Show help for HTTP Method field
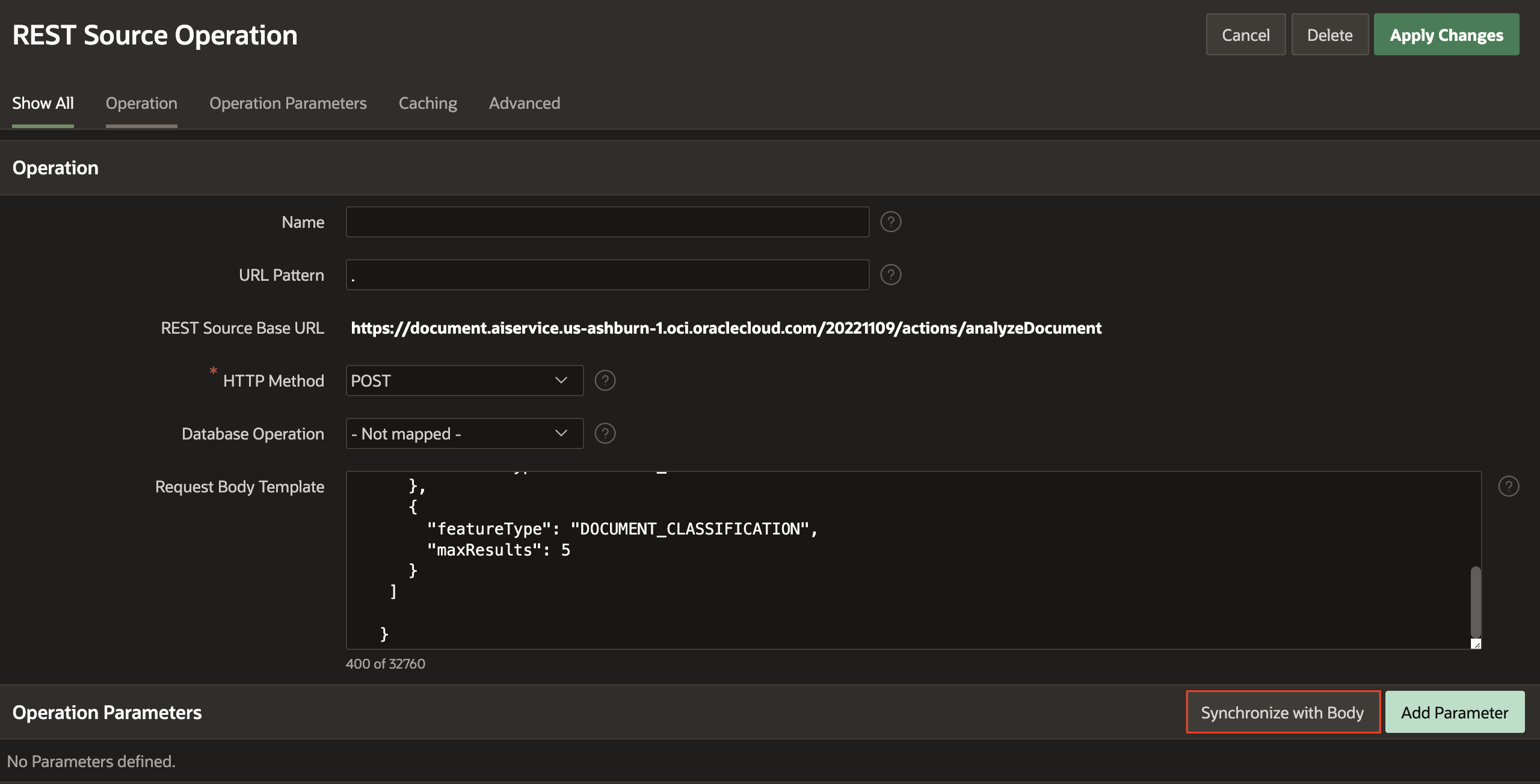This screenshot has width=1540, height=784. 605,381
